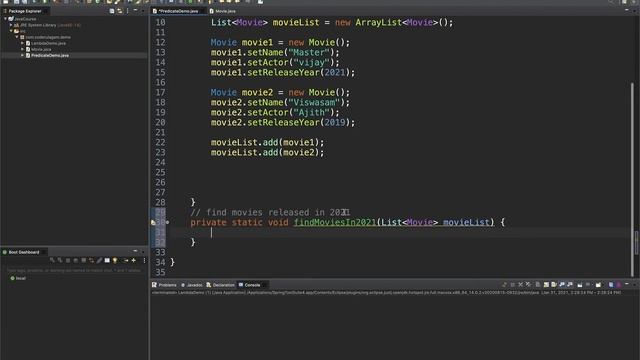Viewport: 640px width, 360px height.
Task: Click findMoviesIn2021 method name in editor
Action: point(335,222)
